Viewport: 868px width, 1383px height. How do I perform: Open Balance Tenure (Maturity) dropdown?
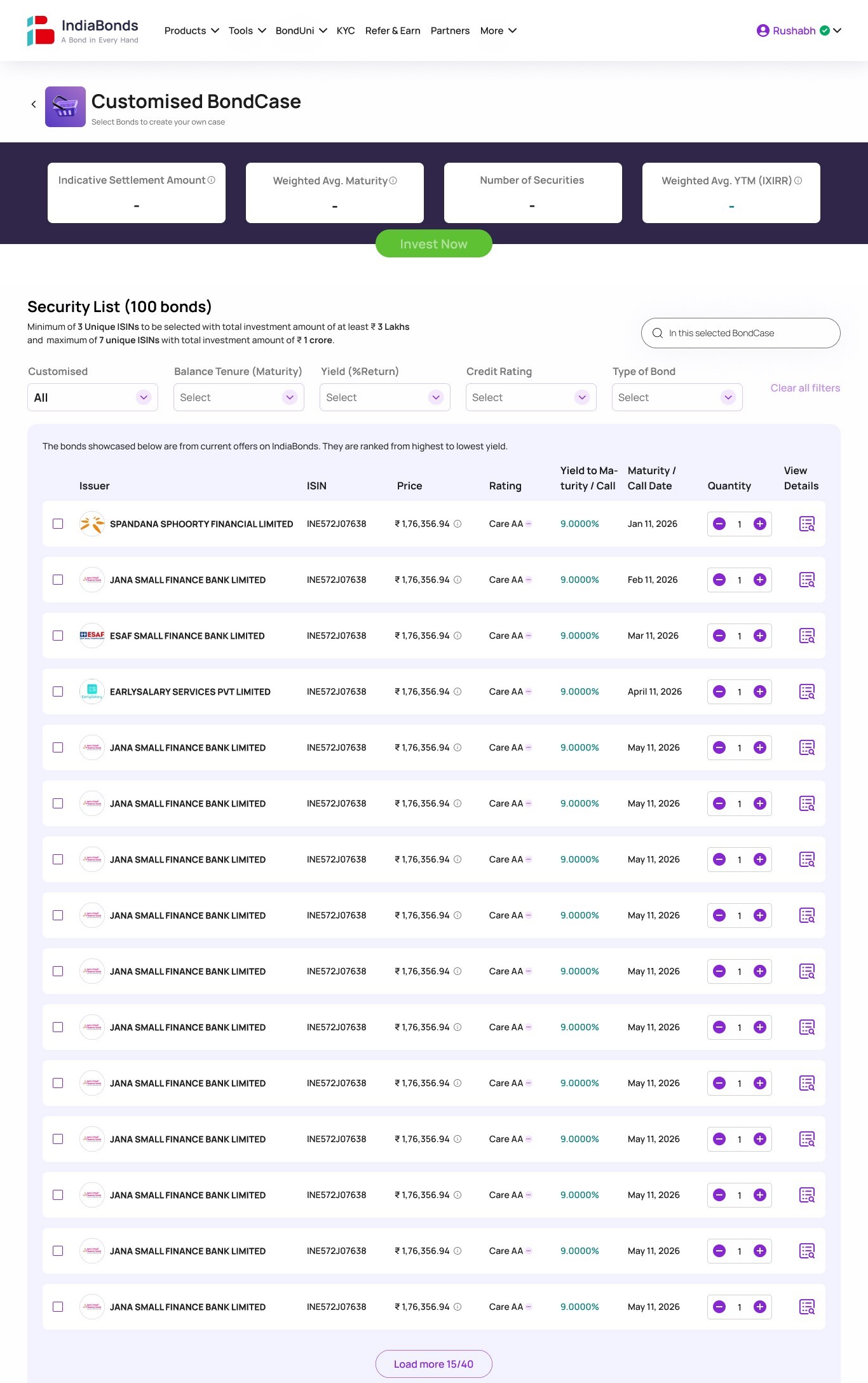(239, 397)
